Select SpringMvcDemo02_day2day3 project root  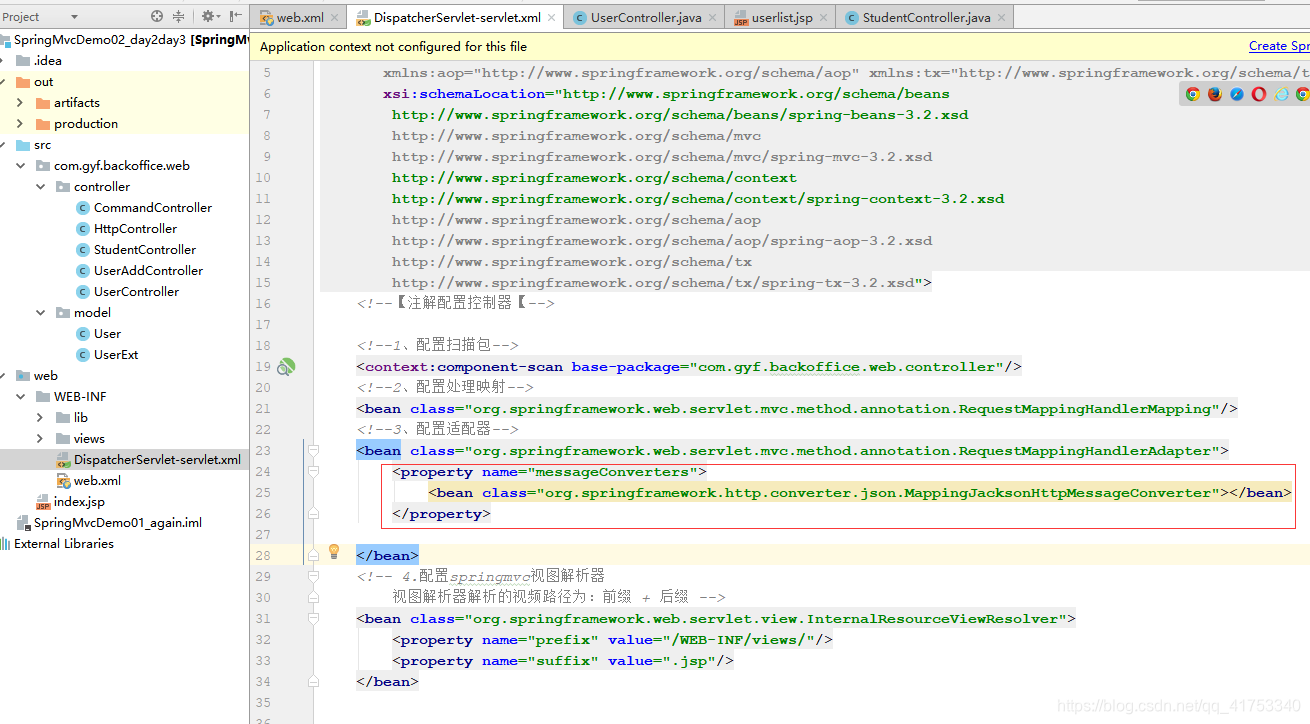[124, 40]
